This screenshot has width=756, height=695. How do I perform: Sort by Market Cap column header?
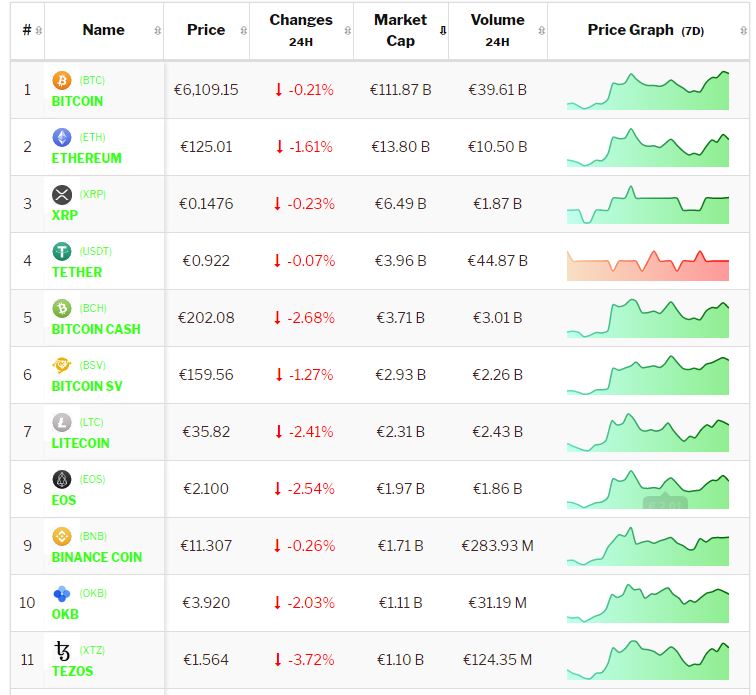pyautogui.click(x=400, y=30)
